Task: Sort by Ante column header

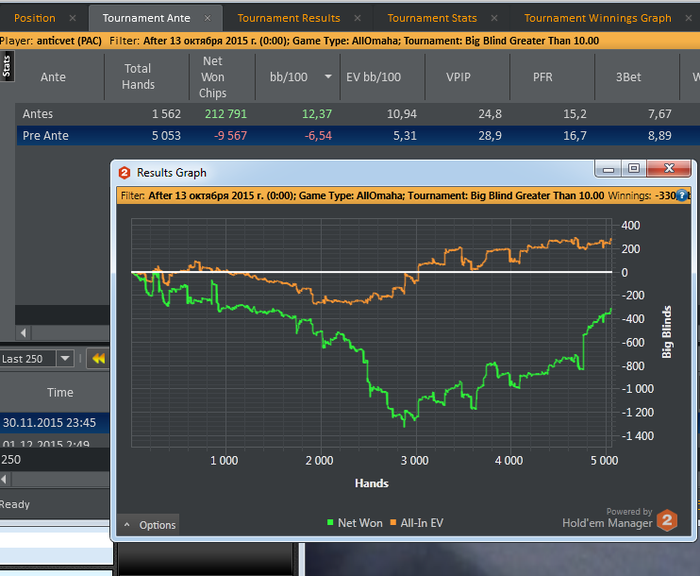Action: tap(53, 77)
